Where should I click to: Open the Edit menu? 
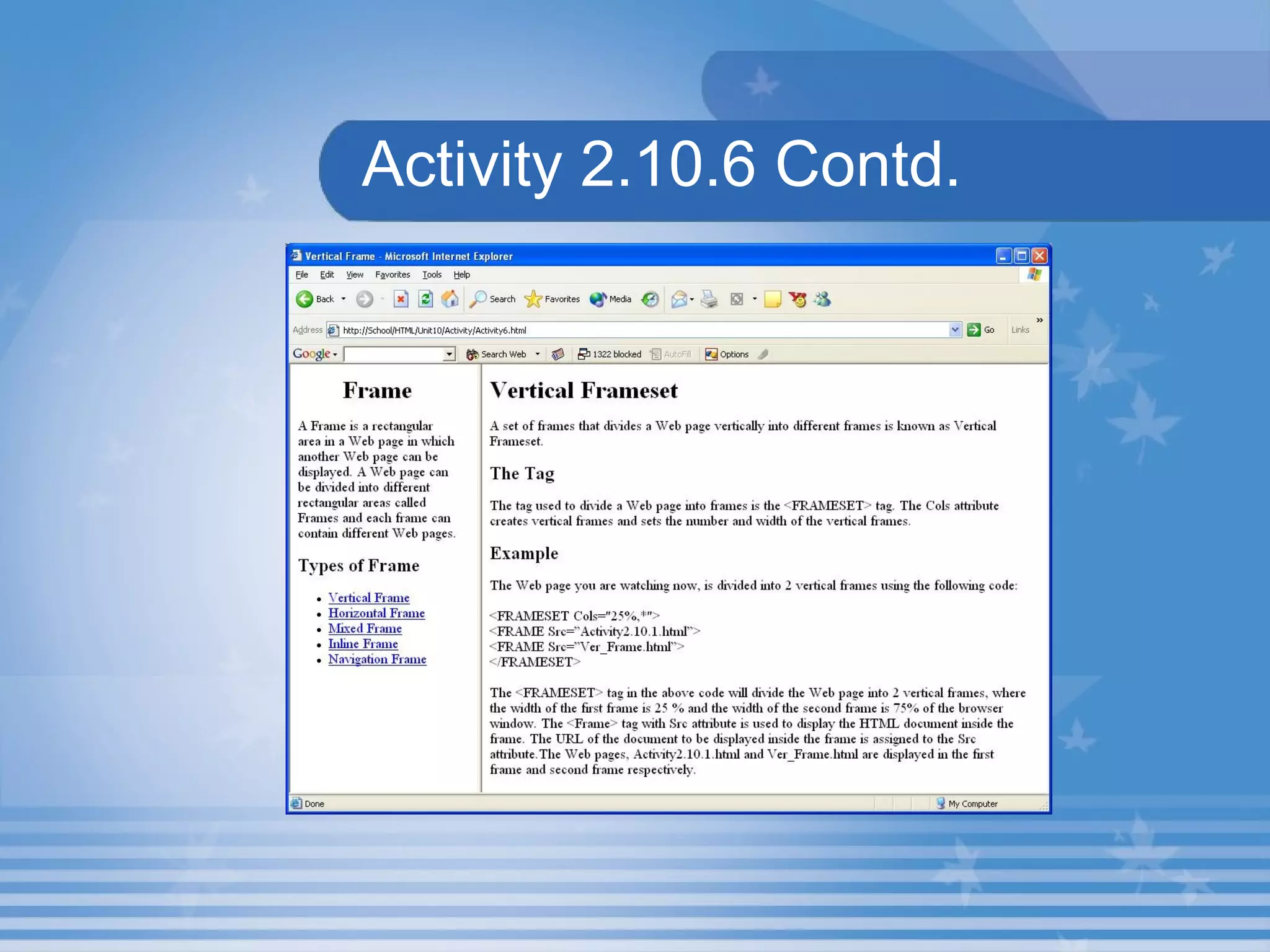[x=327, y=275]
